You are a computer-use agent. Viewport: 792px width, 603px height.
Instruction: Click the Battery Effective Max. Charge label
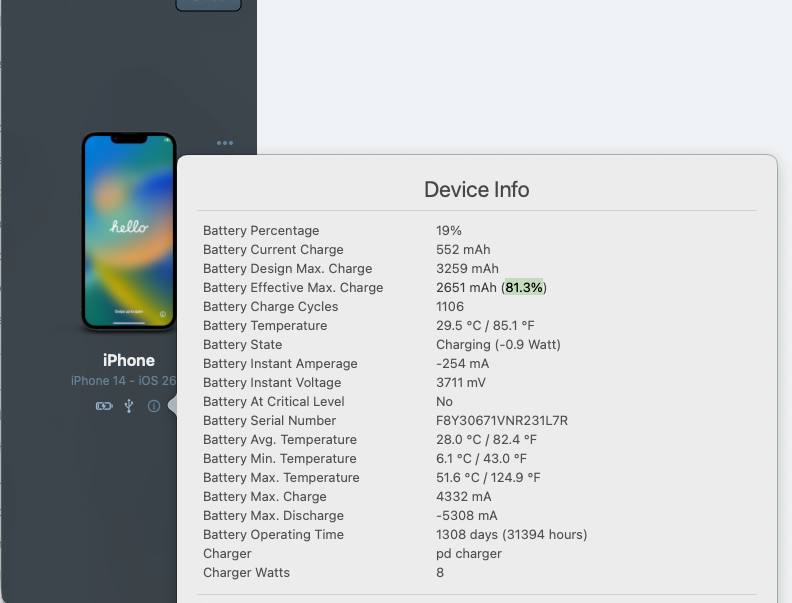(x=293, y=287)
